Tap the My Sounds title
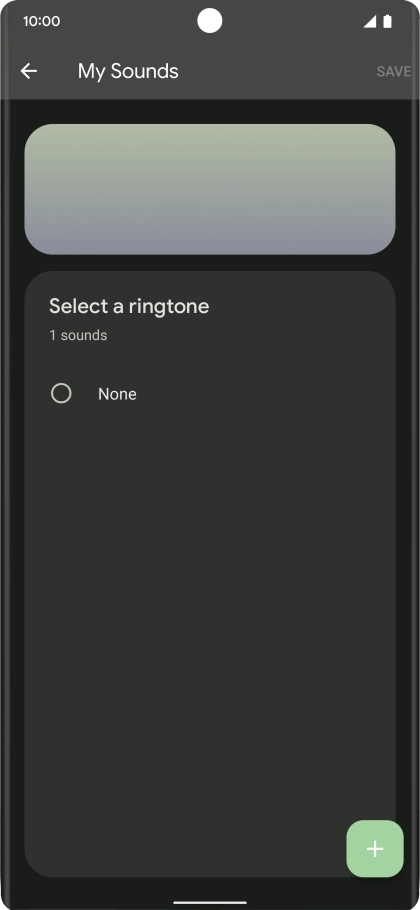Viewport: 420px width, 910px height. point(128,71)
